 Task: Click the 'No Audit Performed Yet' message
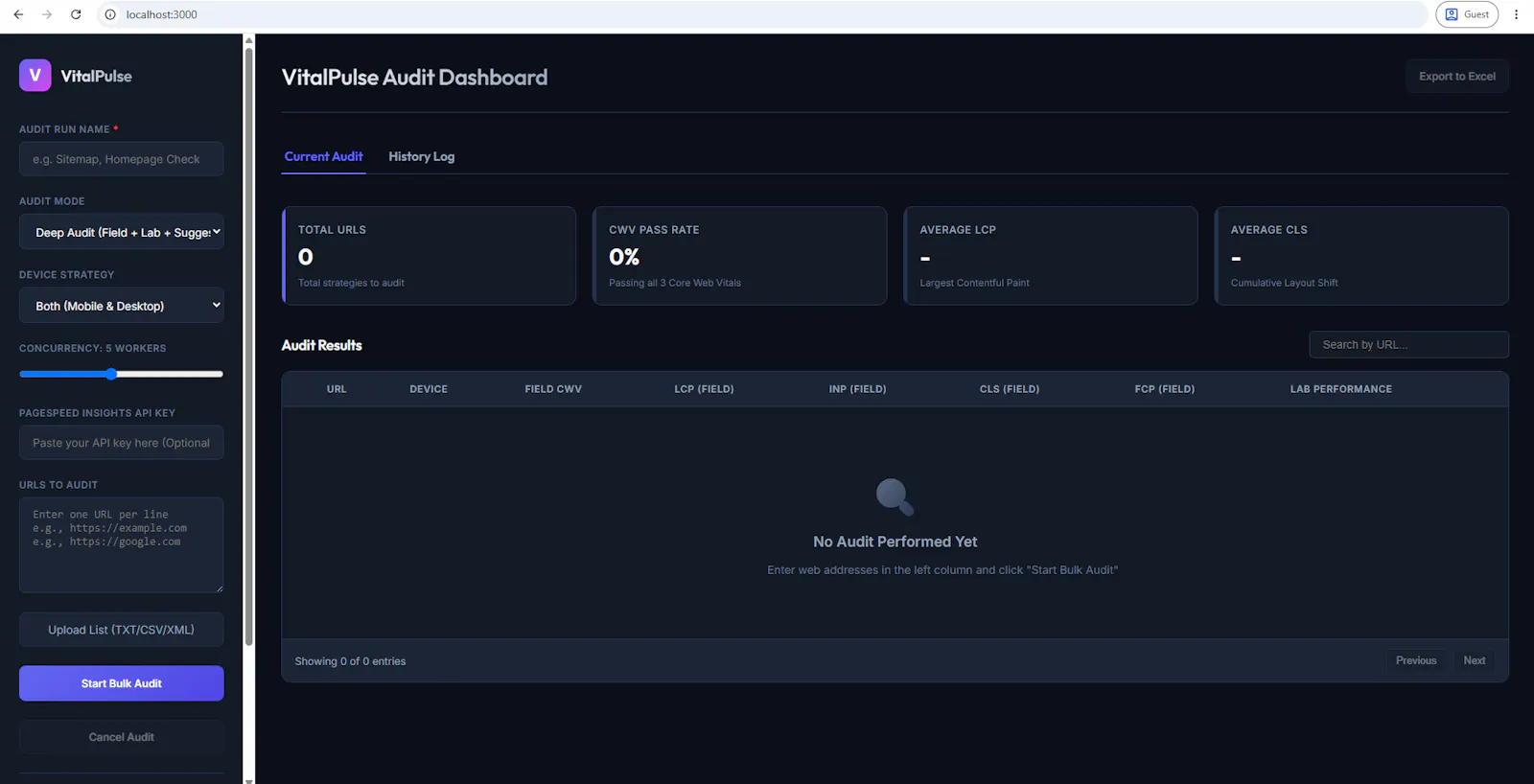pyautogui.click(x=895, y=542)
